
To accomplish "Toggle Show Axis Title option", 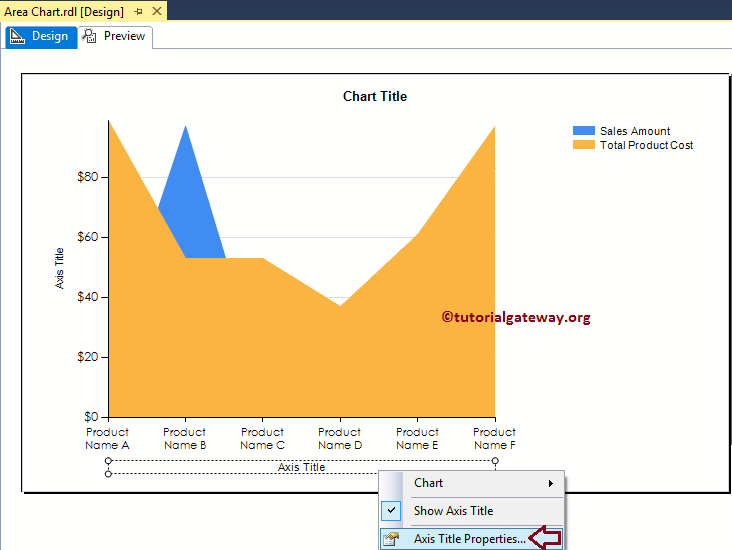I will (472, 511).
